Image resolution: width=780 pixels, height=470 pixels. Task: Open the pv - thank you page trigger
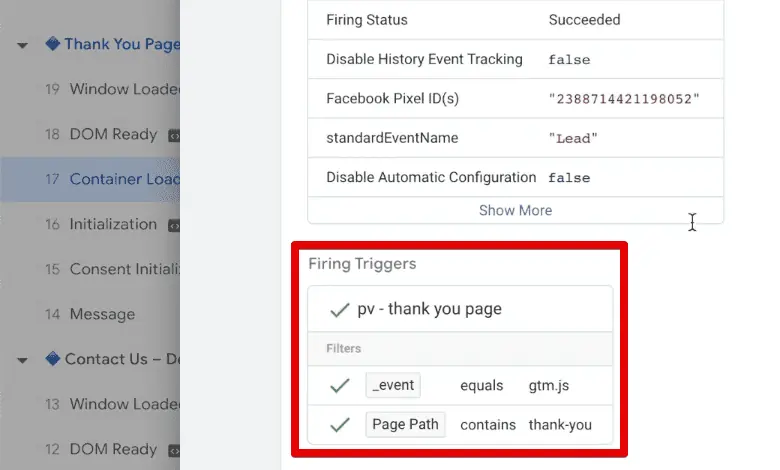click(x=430, y=310)
